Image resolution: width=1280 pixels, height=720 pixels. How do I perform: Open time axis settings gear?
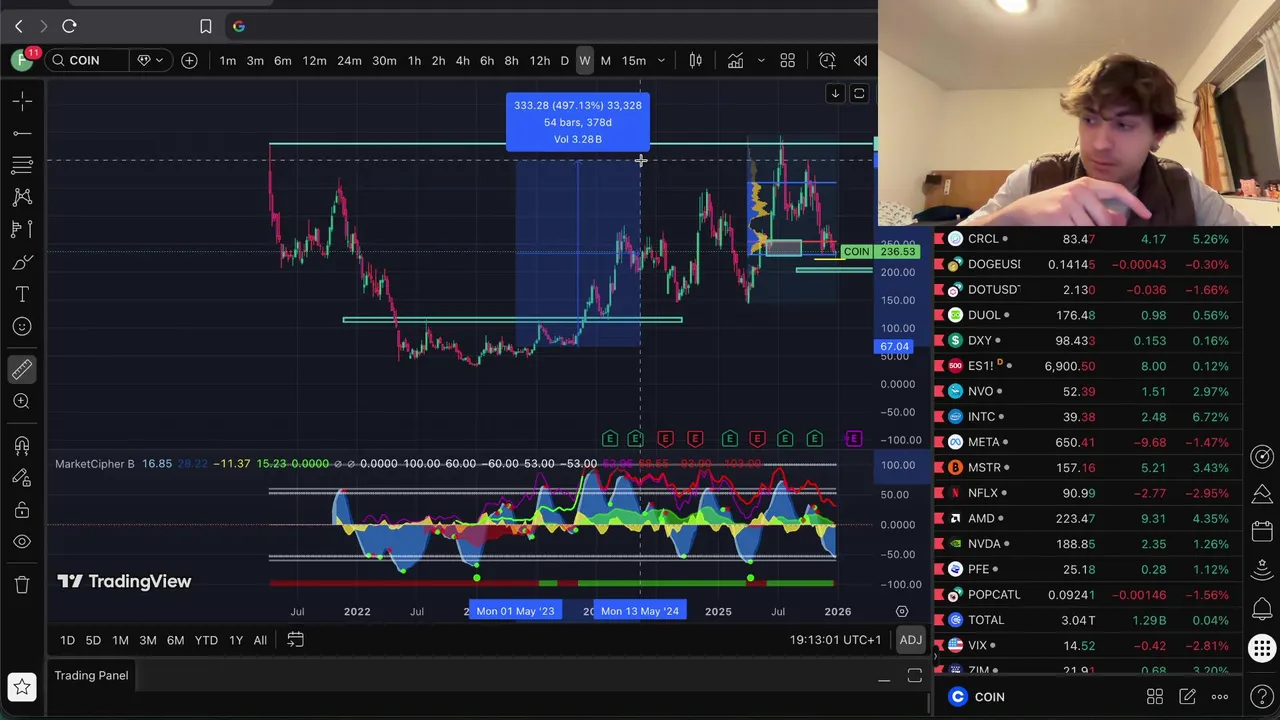click(x=902, y=611)
